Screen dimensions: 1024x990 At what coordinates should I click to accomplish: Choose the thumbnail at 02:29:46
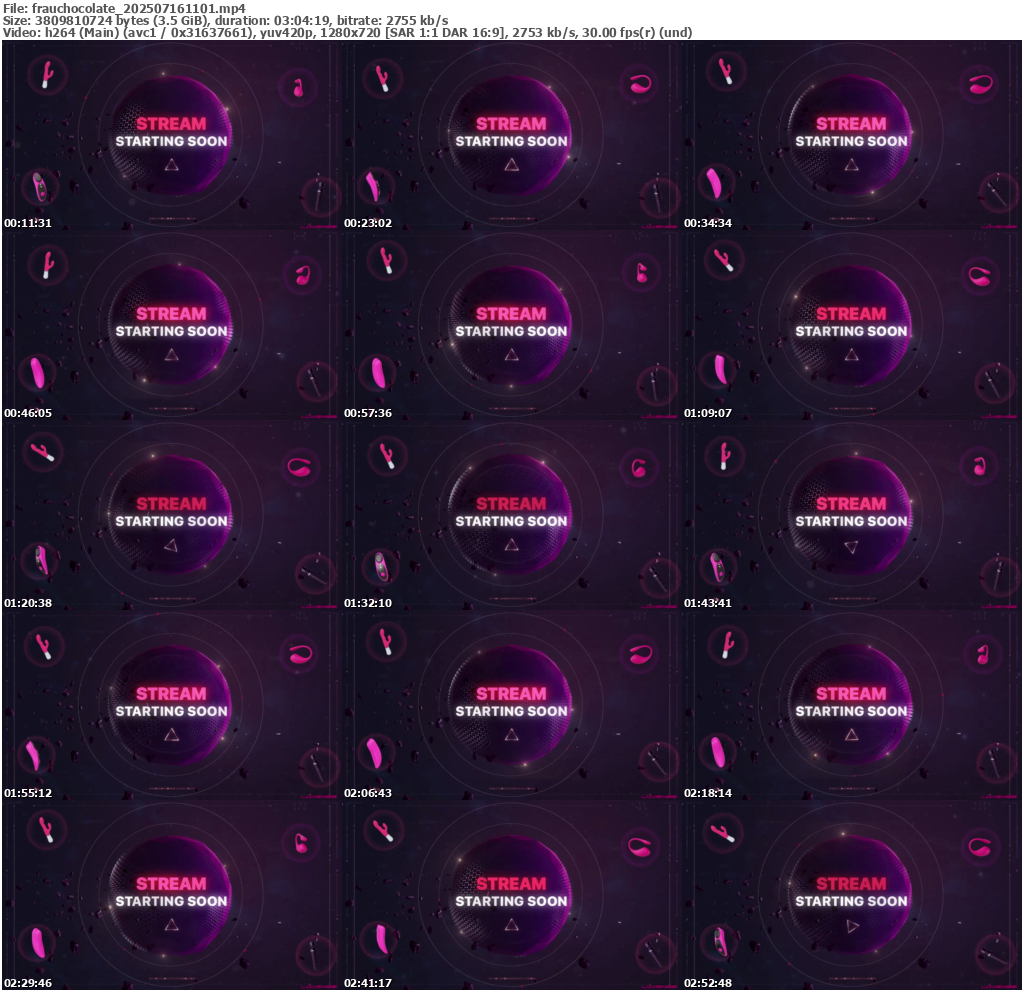pos(172,895)
